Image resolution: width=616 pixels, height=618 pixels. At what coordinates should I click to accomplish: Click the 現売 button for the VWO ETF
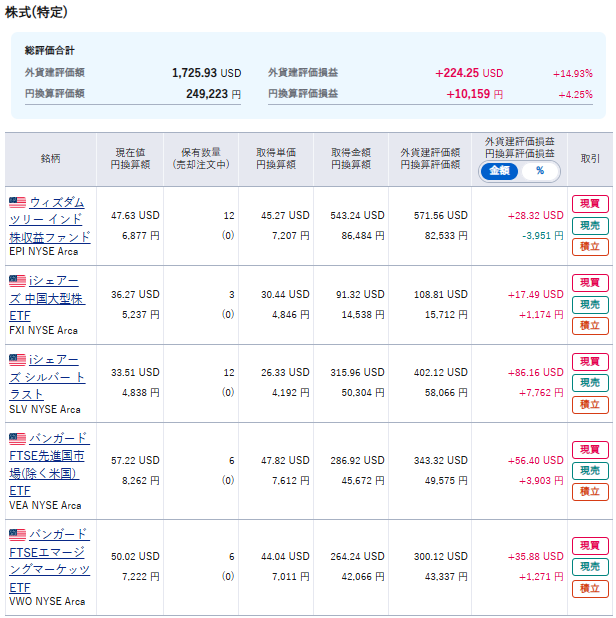[590, 567]
